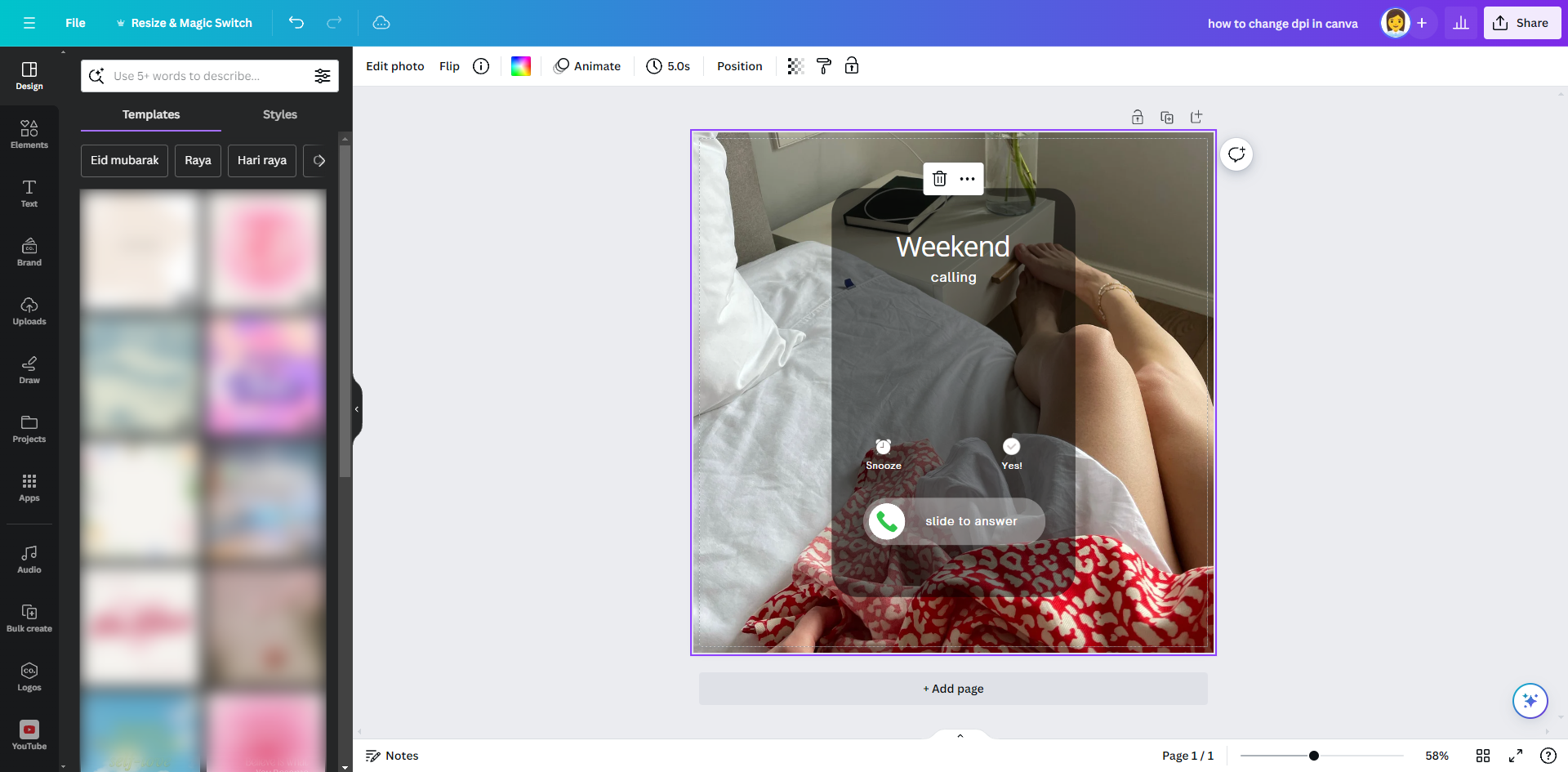
Task: Open the main hamburger menu
Action: point(29,23)
